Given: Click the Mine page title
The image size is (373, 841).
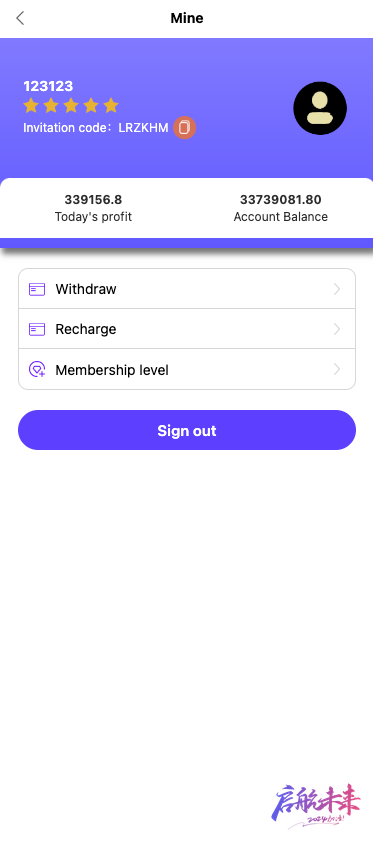Looking at the screenshot, I should (187, 18).
